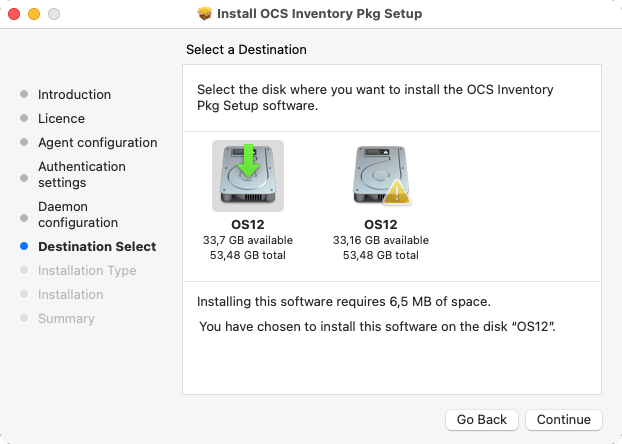Click the 33,7 GB available disk label
622x444 pixels.
[248, 240]
